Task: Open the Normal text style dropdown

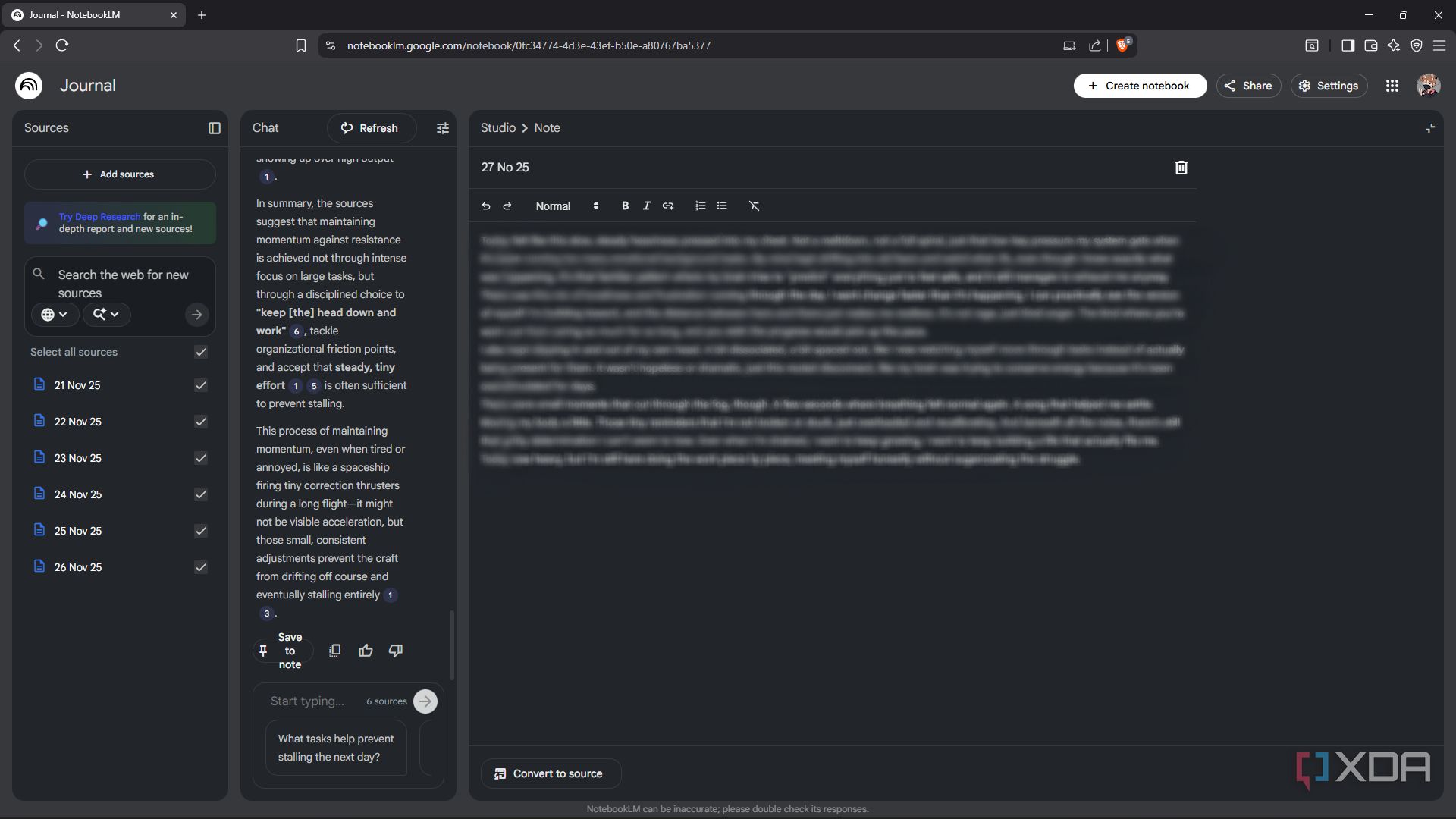Action: 566,206
